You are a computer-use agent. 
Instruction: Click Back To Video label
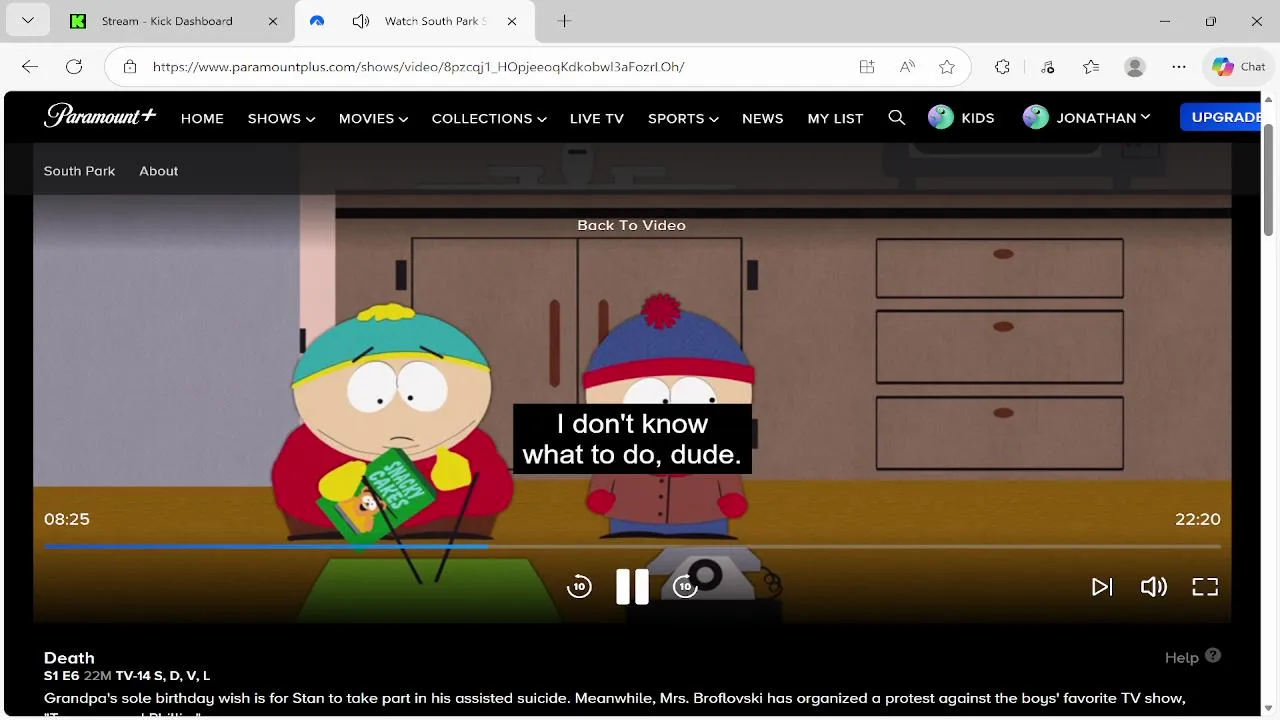pos(631,225)
